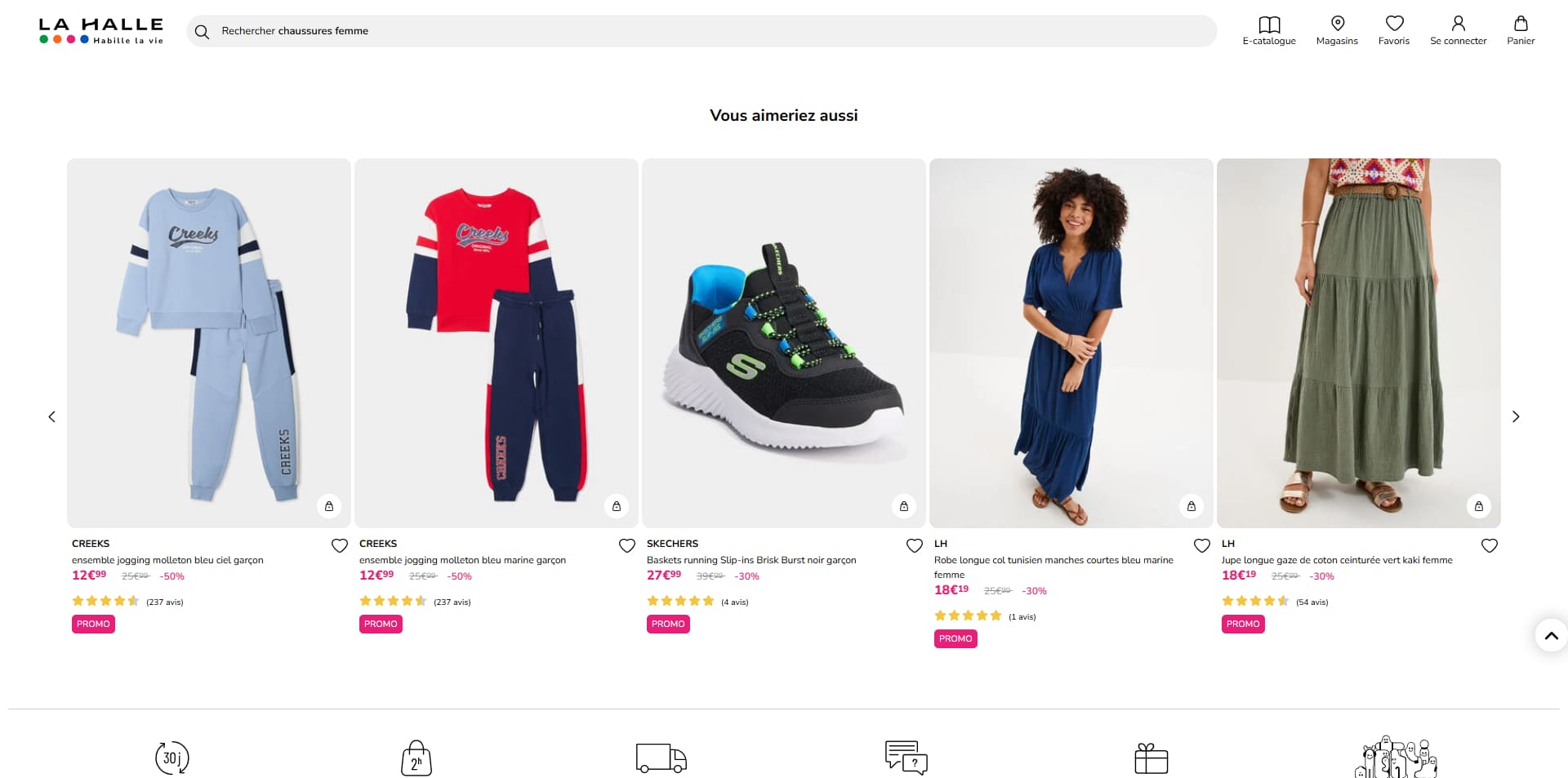
Task: Click the back-to-top chevron button
Action: pos(1551,635)
